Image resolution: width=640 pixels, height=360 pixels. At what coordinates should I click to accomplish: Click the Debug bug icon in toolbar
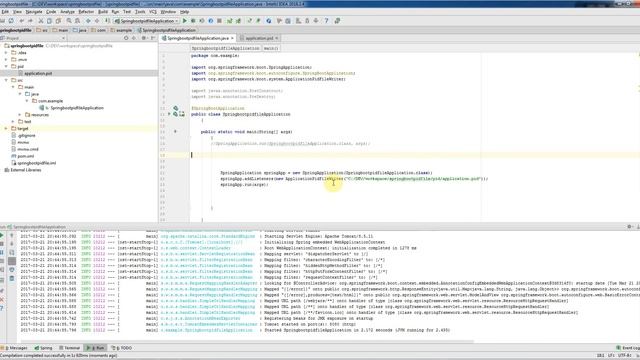193,20
